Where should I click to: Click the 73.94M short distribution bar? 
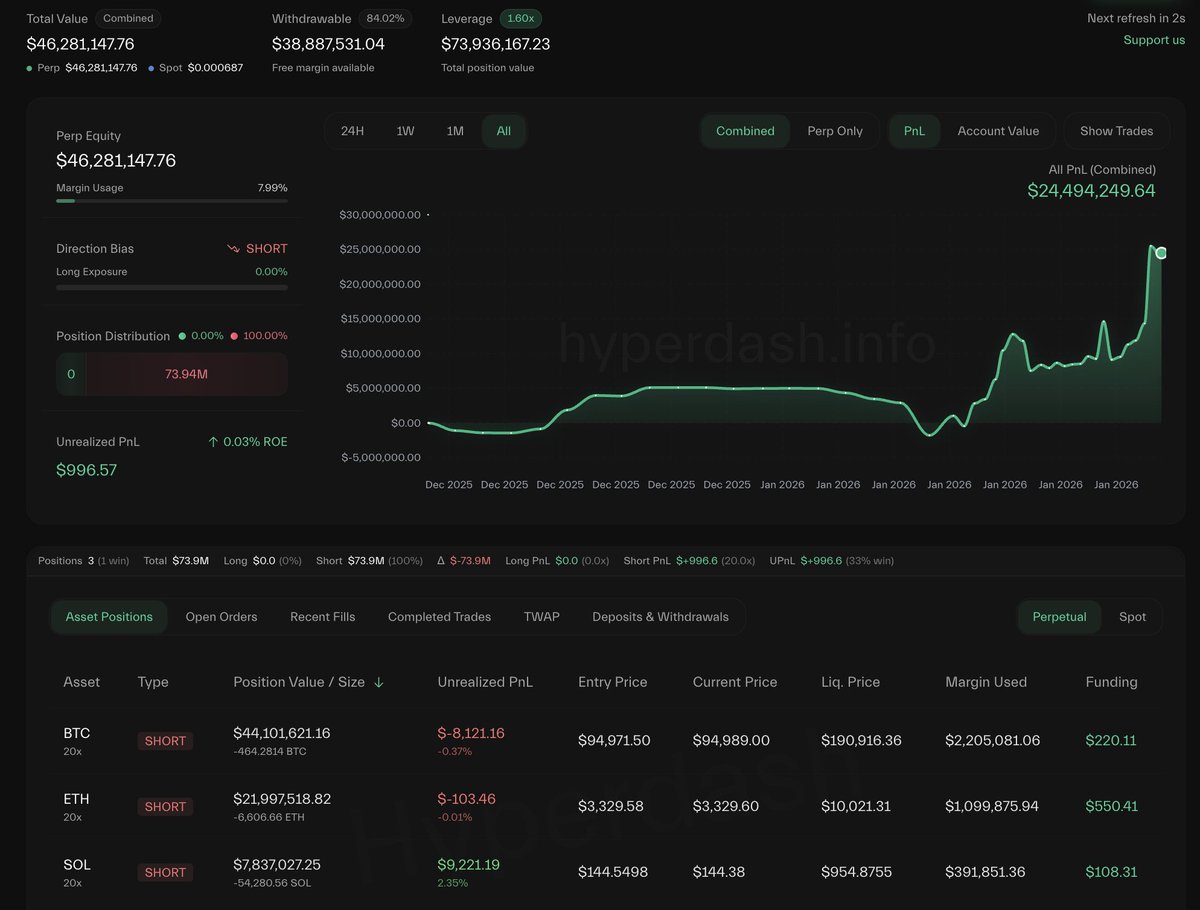186,374
